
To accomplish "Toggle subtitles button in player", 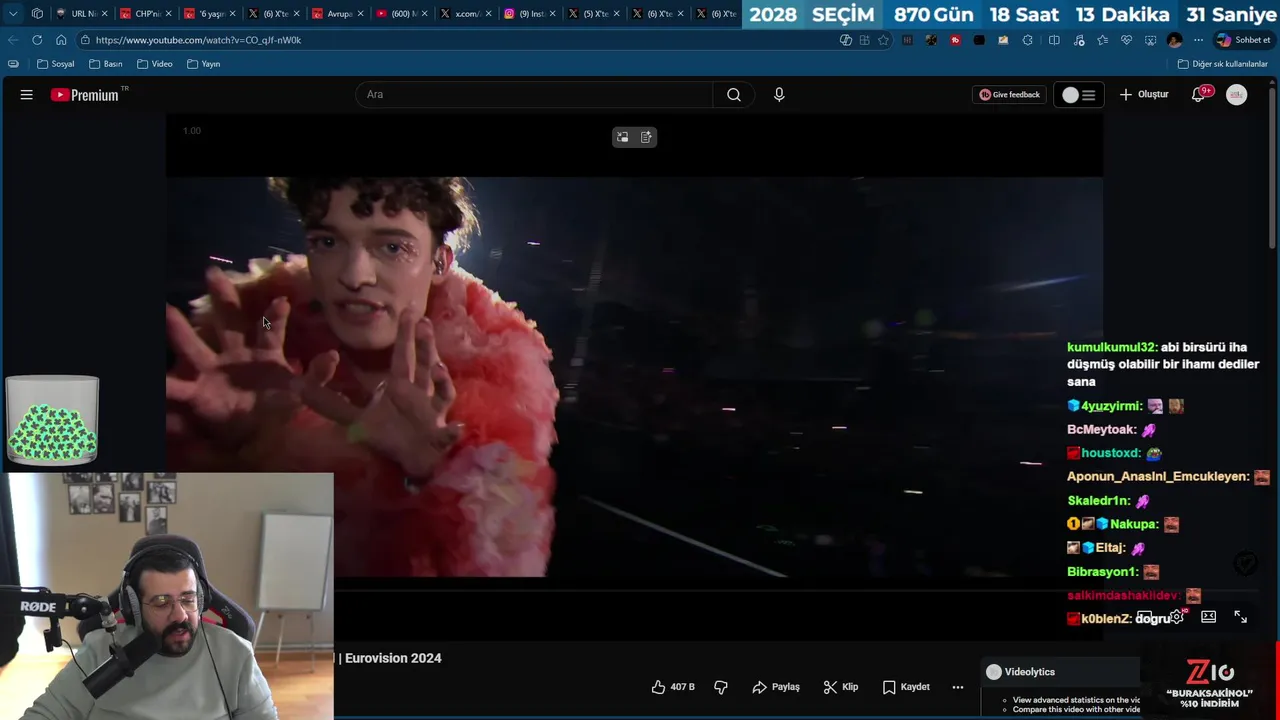I will [x=1145, y=617].
